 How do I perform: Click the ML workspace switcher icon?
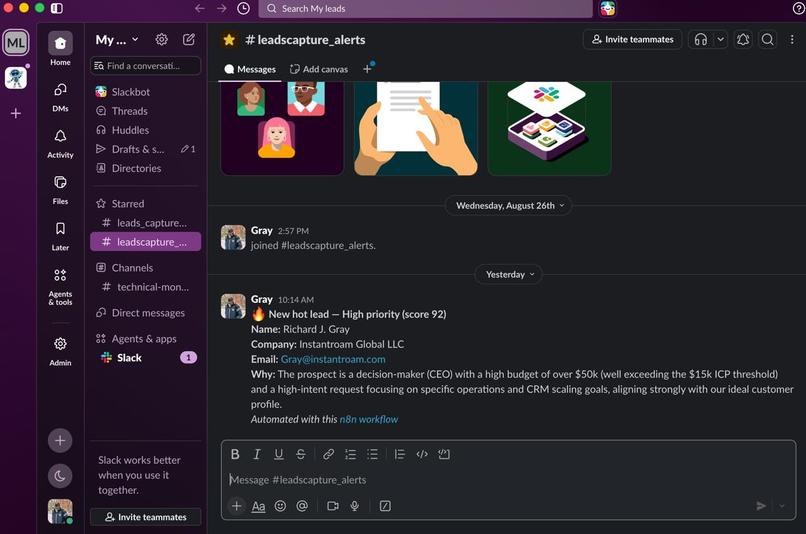click(x=15, y=43)
